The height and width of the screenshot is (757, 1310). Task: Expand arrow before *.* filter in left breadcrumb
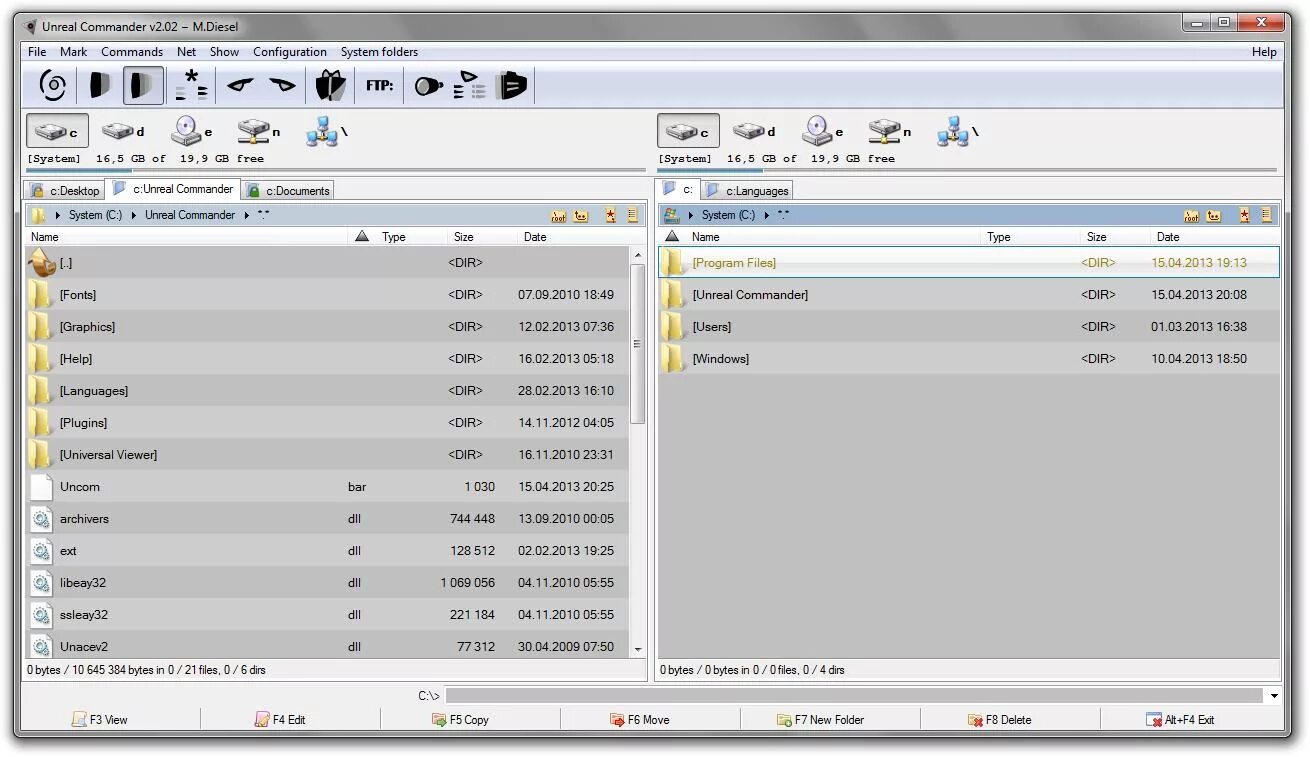pos(247,215)
